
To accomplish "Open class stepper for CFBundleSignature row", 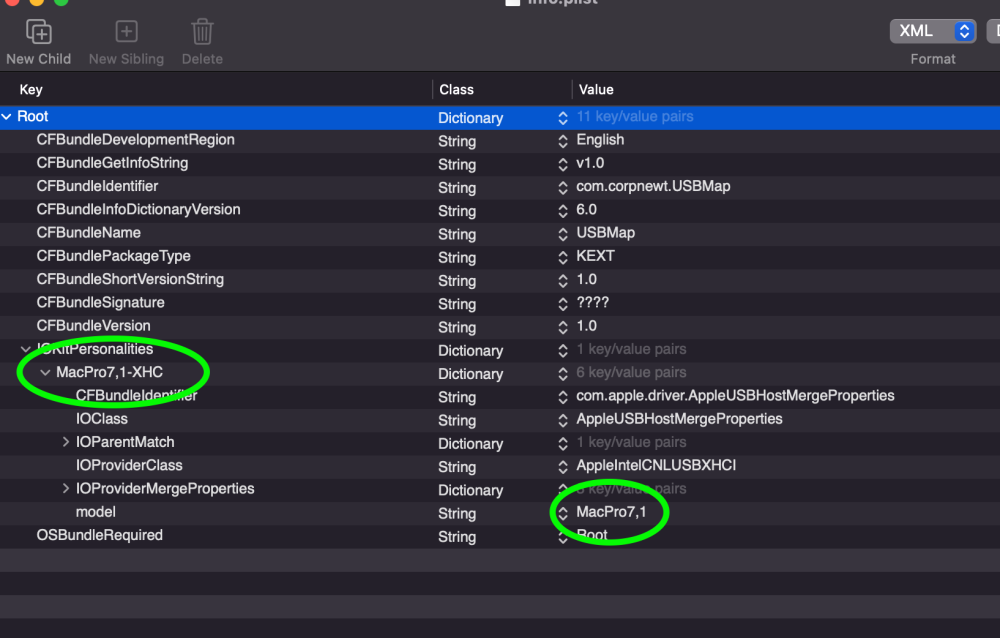I will click(562, 304).
